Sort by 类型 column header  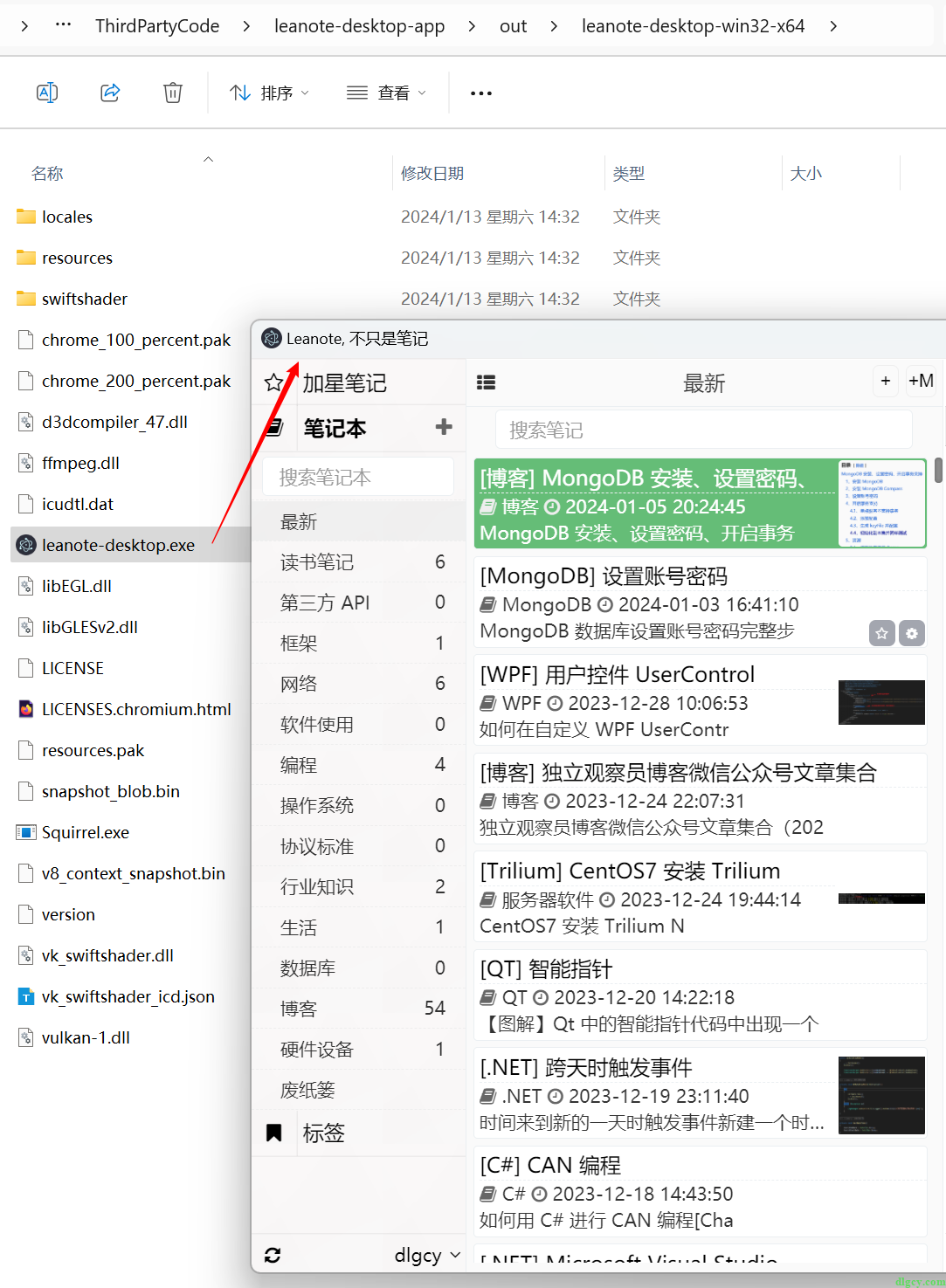point(629,173)
